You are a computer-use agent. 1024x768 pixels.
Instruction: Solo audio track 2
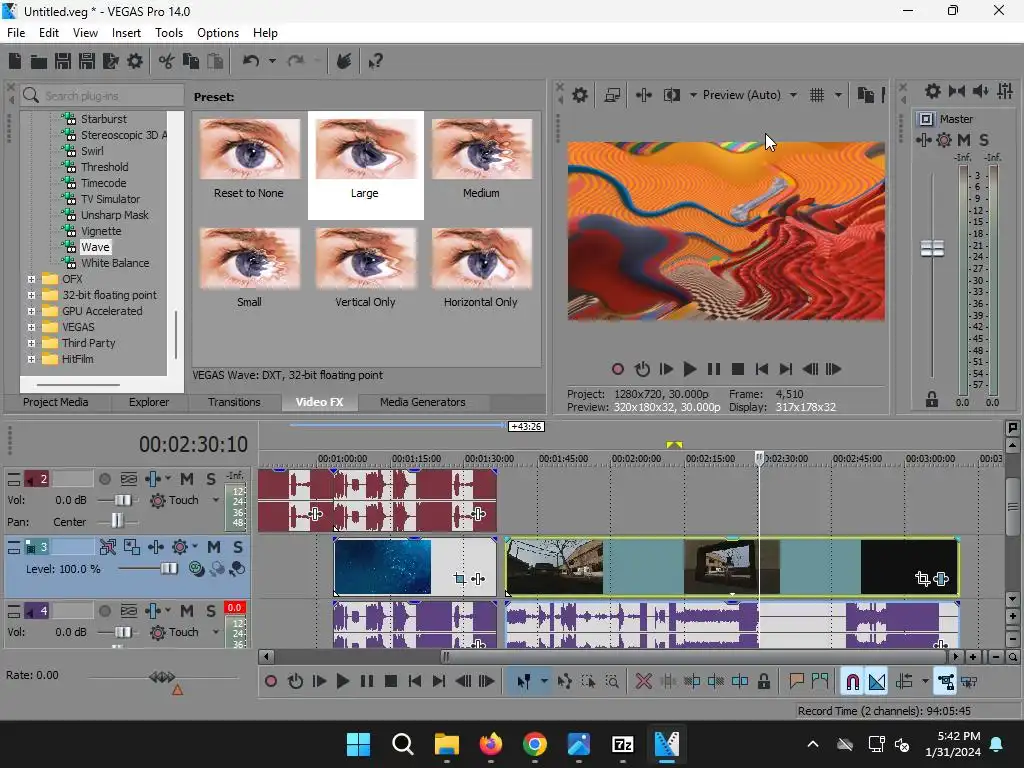click(x=211, y=479)
